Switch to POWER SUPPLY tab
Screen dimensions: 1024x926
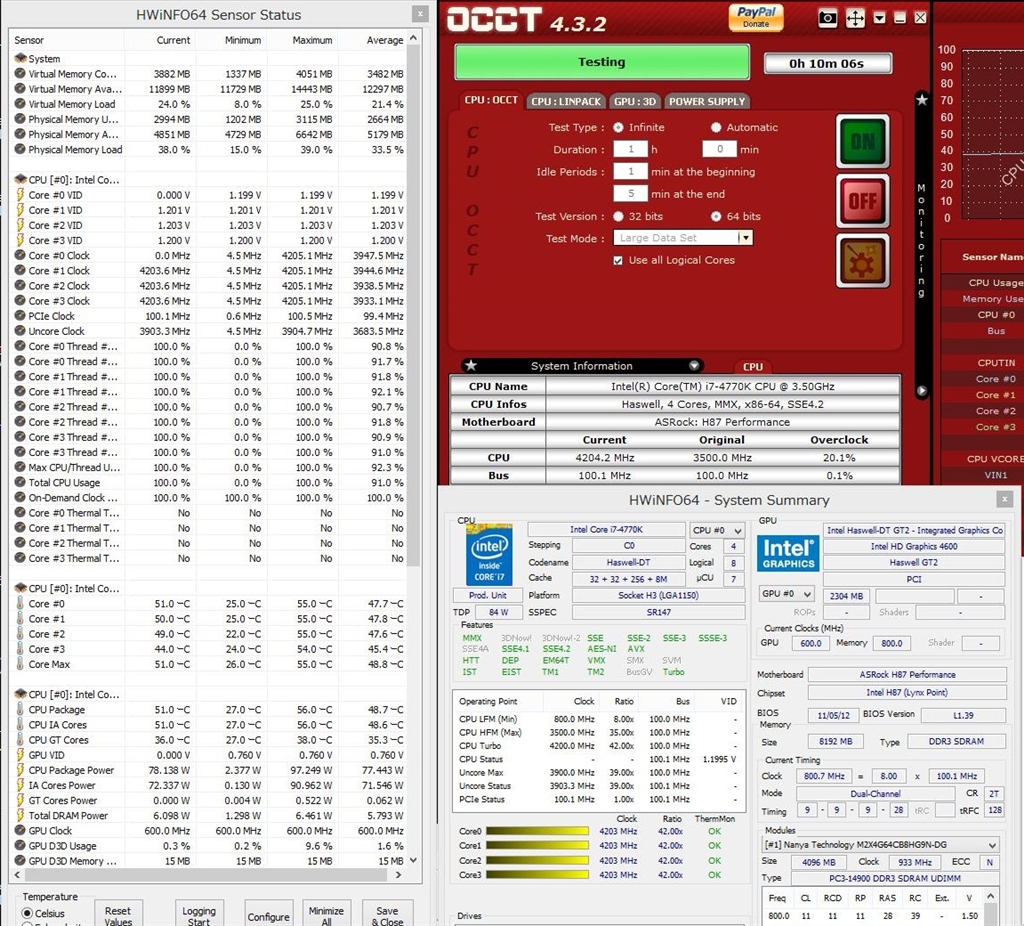pos(707,101)
